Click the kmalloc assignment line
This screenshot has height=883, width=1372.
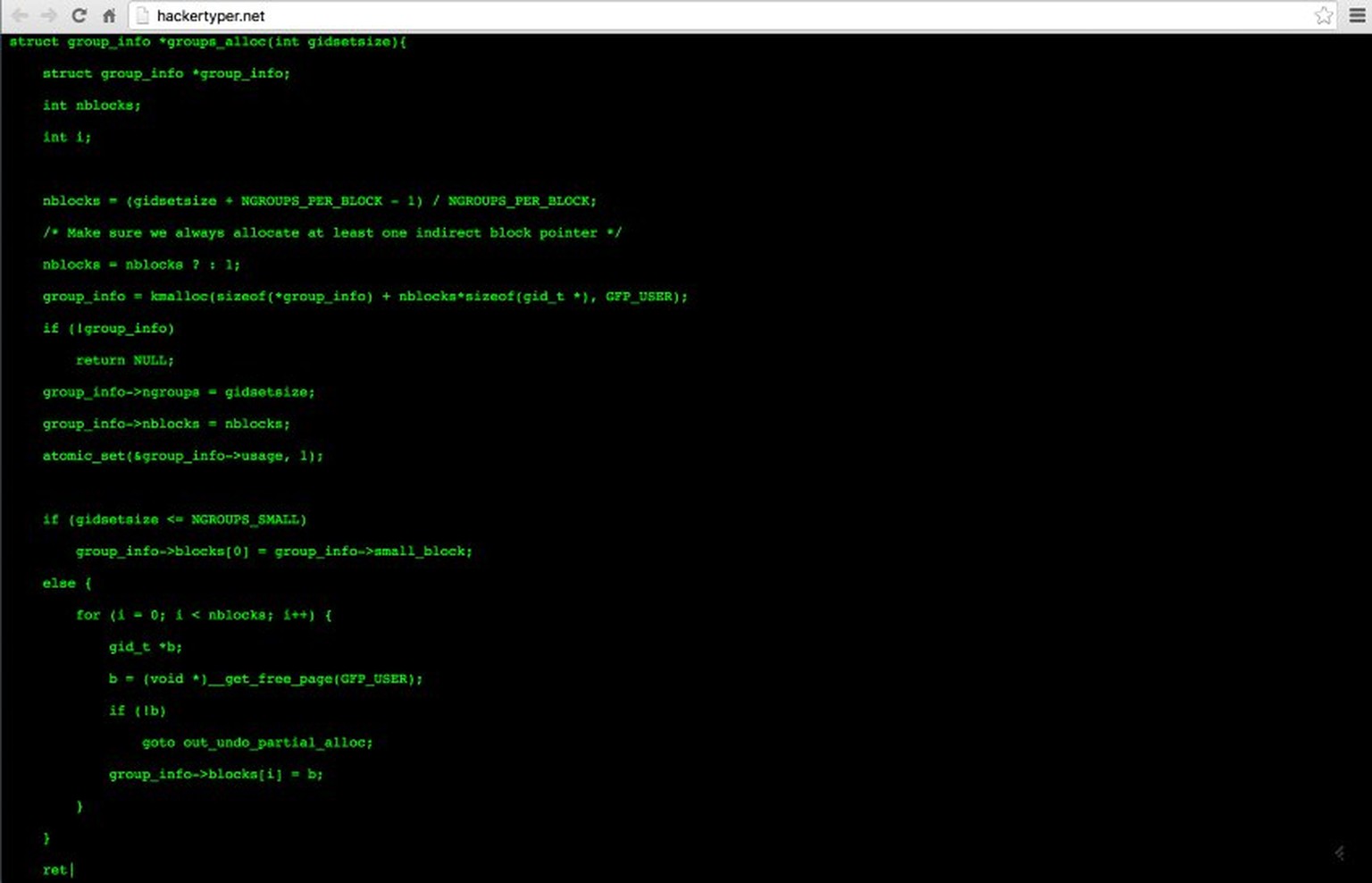[365, 297]
